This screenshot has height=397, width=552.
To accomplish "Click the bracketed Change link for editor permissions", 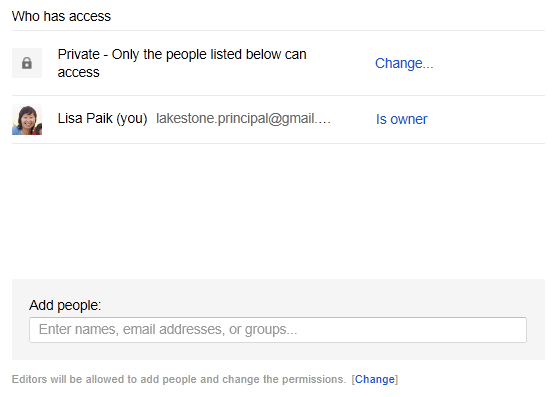I will click(375, 379).
